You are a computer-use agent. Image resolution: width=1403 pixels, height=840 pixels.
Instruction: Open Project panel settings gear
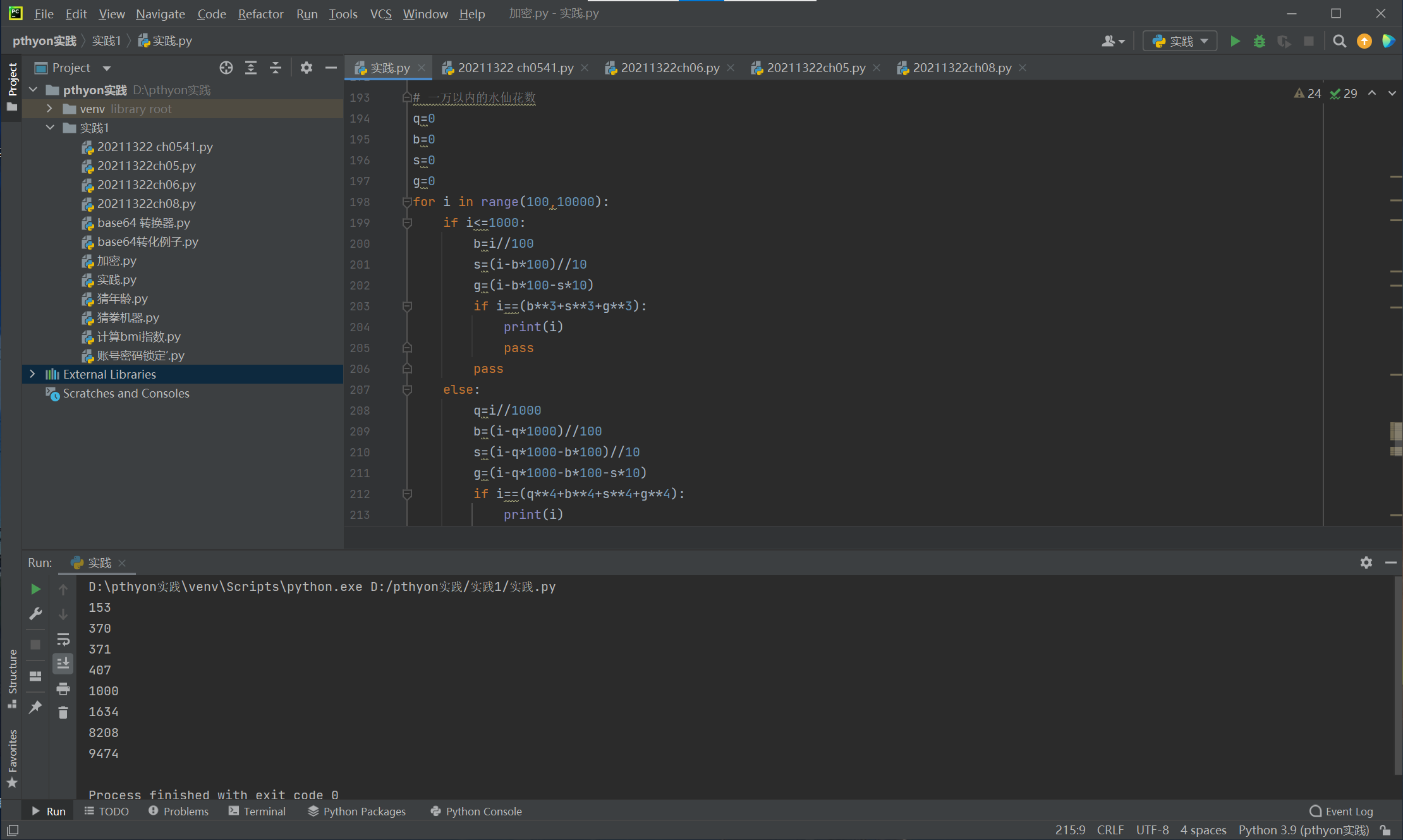point(307,68)
